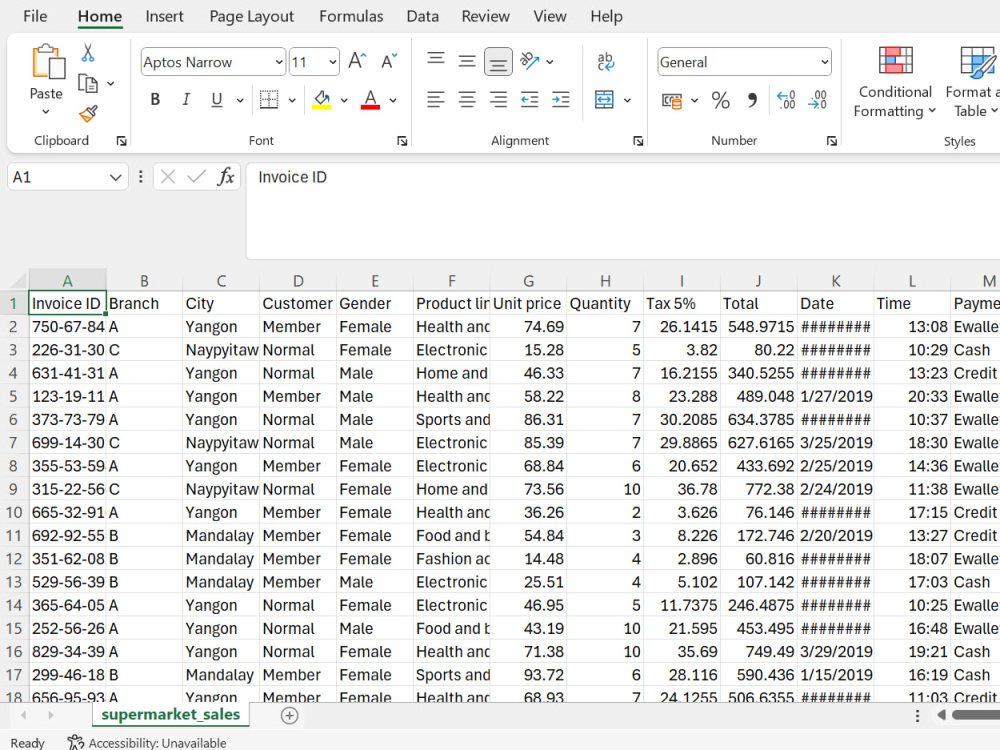Expand the Fill Color arrow
Image resolution: width=1000 pixels, height=750 pixels.
click(x=344, y=100)
